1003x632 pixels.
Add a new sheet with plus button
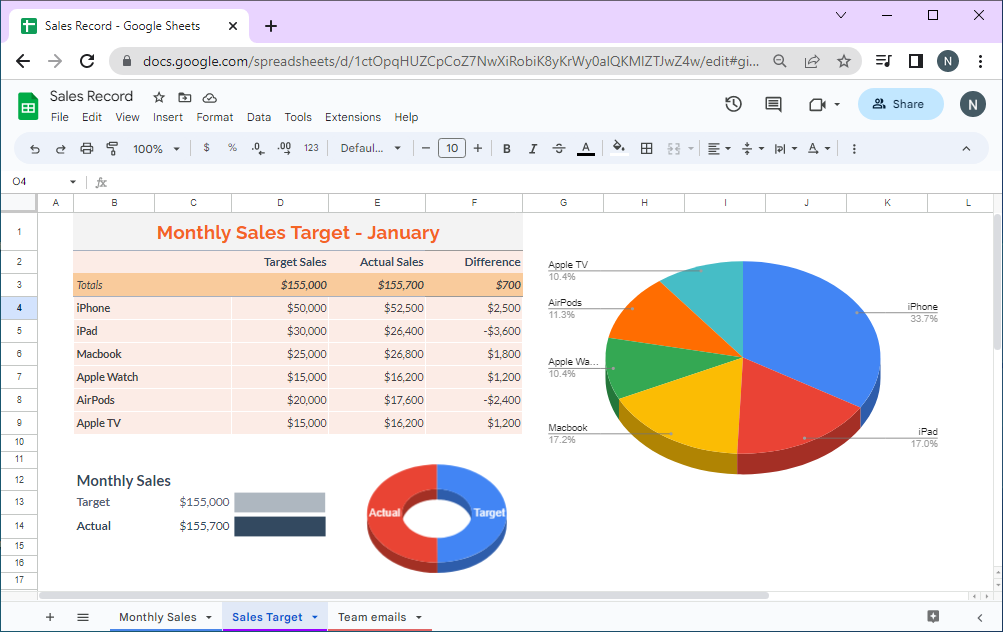pyautogui.click(x=50, y=617)
